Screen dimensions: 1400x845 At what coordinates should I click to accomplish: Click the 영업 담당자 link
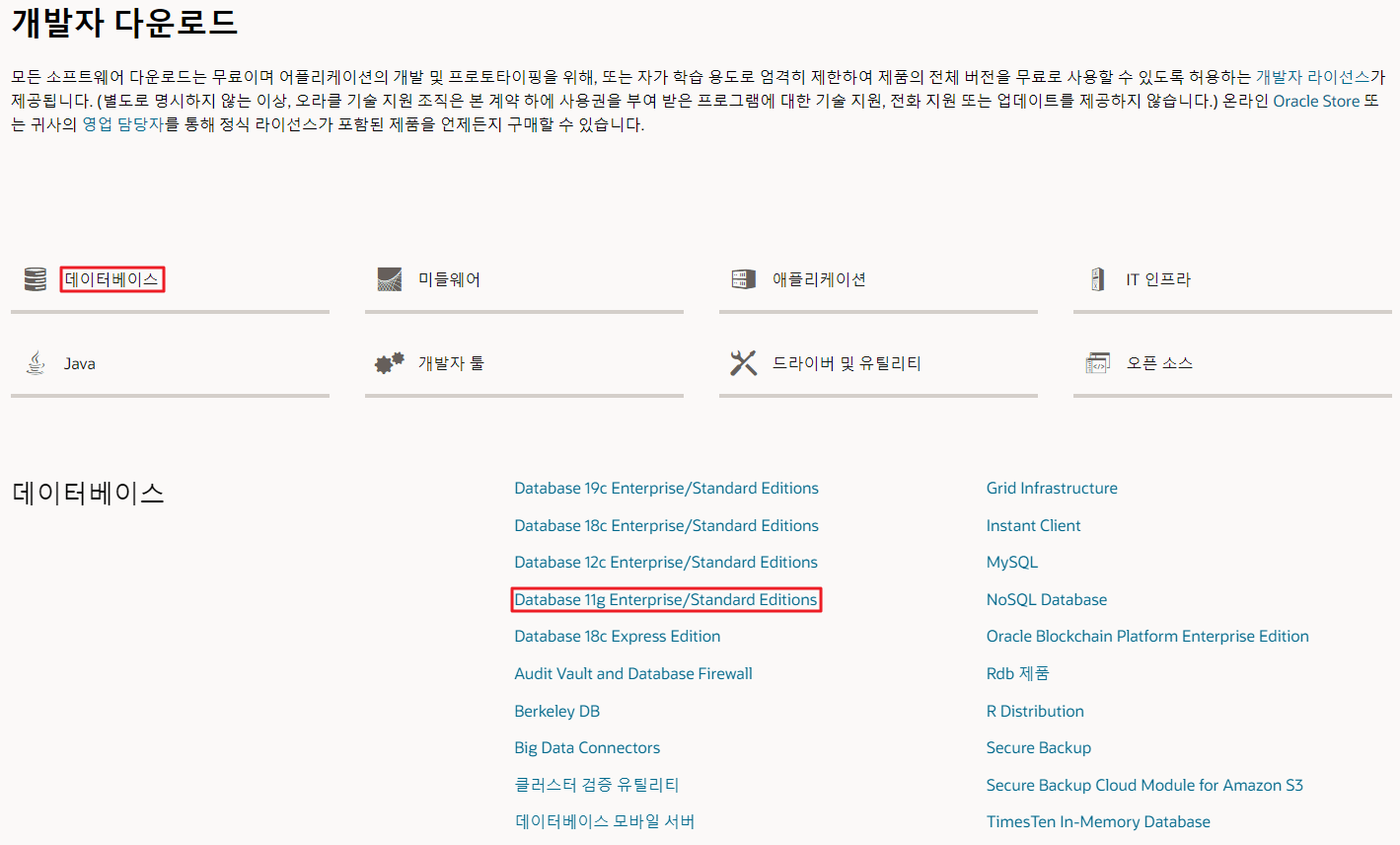click(x=122, y=124)
